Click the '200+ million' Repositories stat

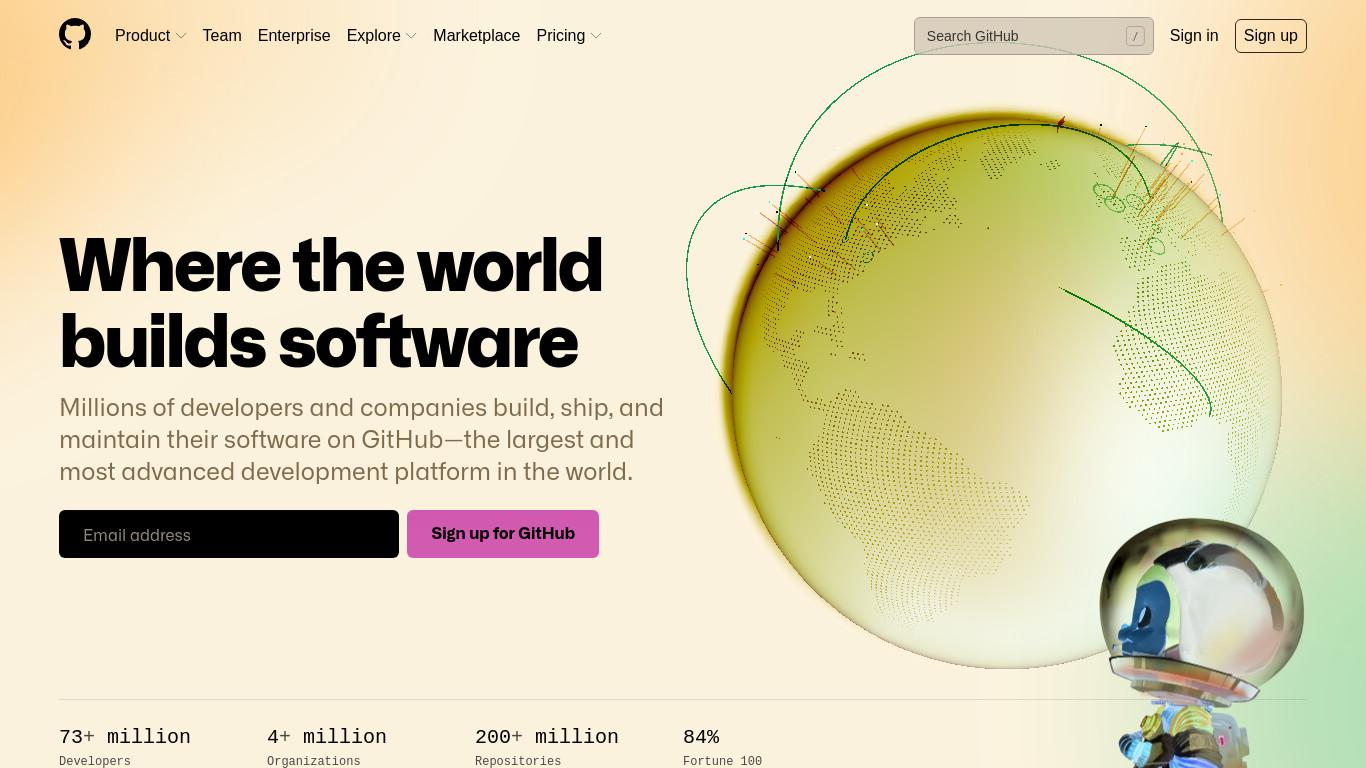(547, 746)
